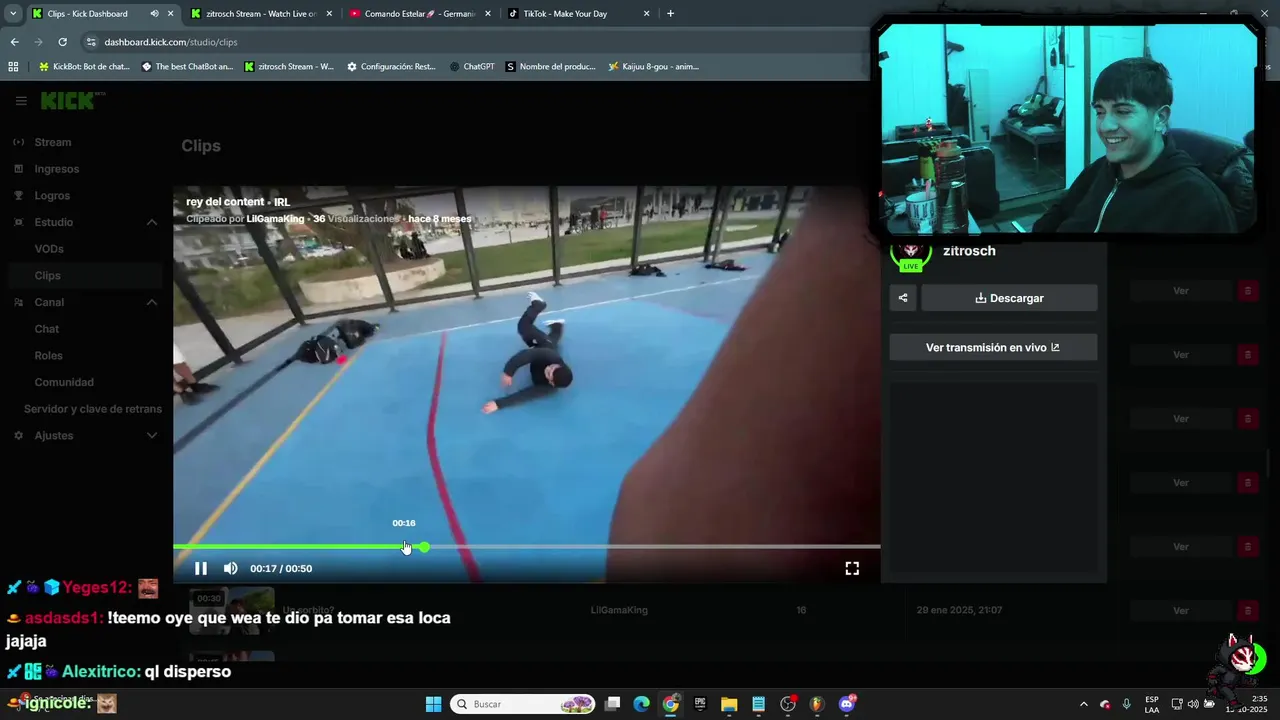Enter fullscreen on the clip player

pyautogui.click(x=852, y=568)
